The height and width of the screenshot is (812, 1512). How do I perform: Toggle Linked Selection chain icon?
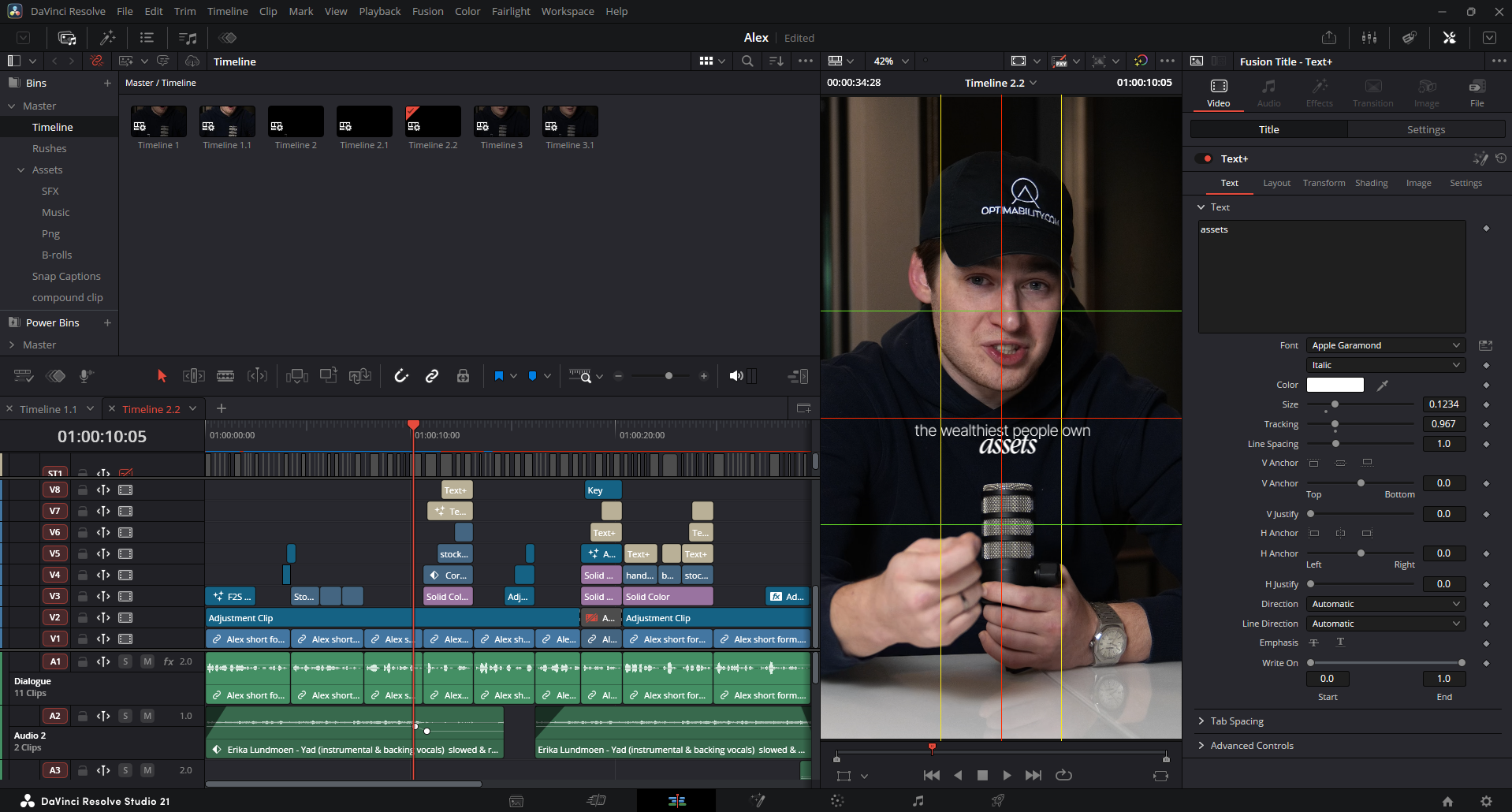[x=432, y=376]
